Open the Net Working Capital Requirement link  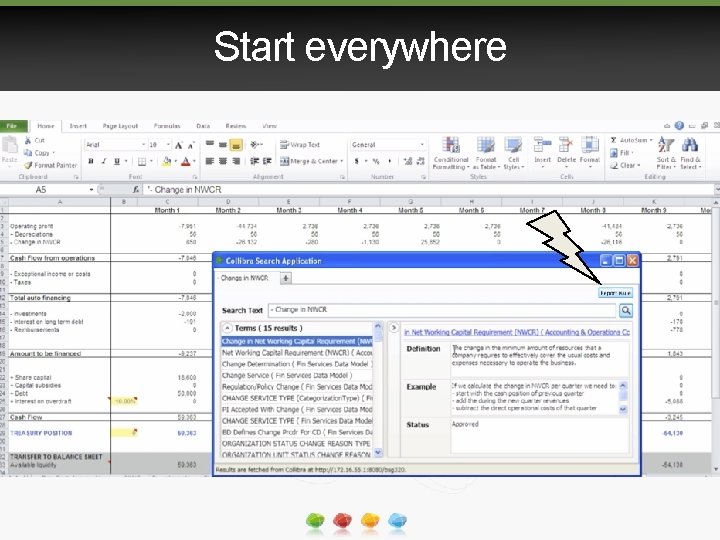517,332
